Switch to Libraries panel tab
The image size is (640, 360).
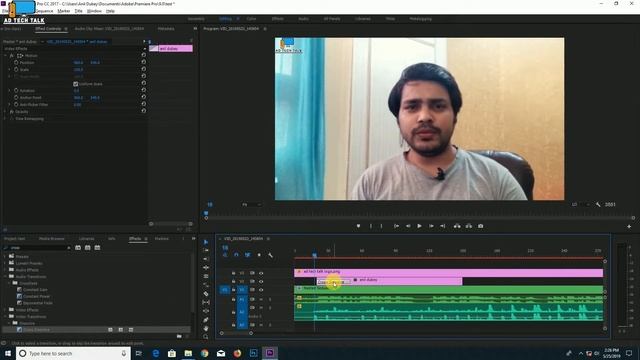click(x=86, y=239)
